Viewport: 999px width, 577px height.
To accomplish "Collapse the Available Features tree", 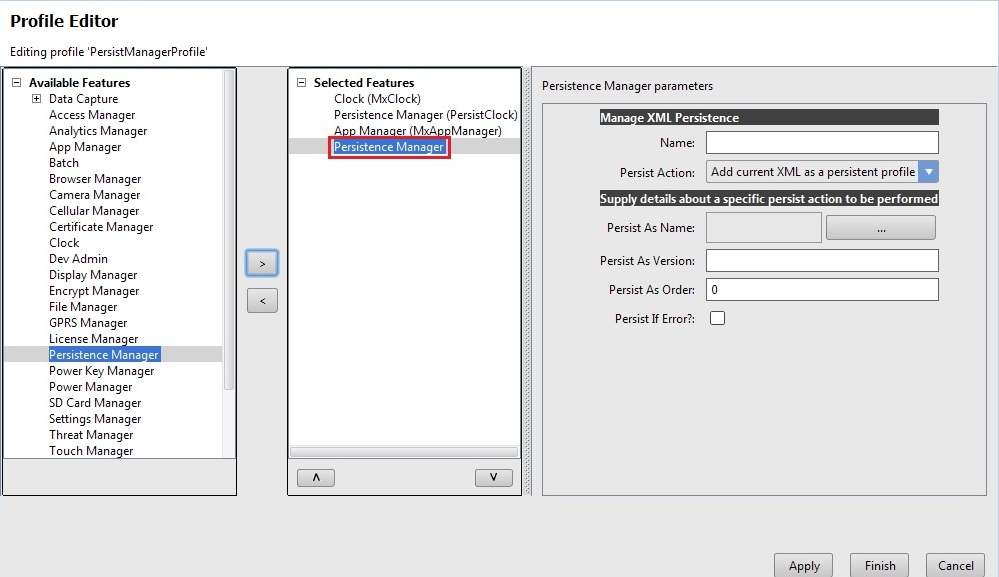I will click(x=16, y=83).
